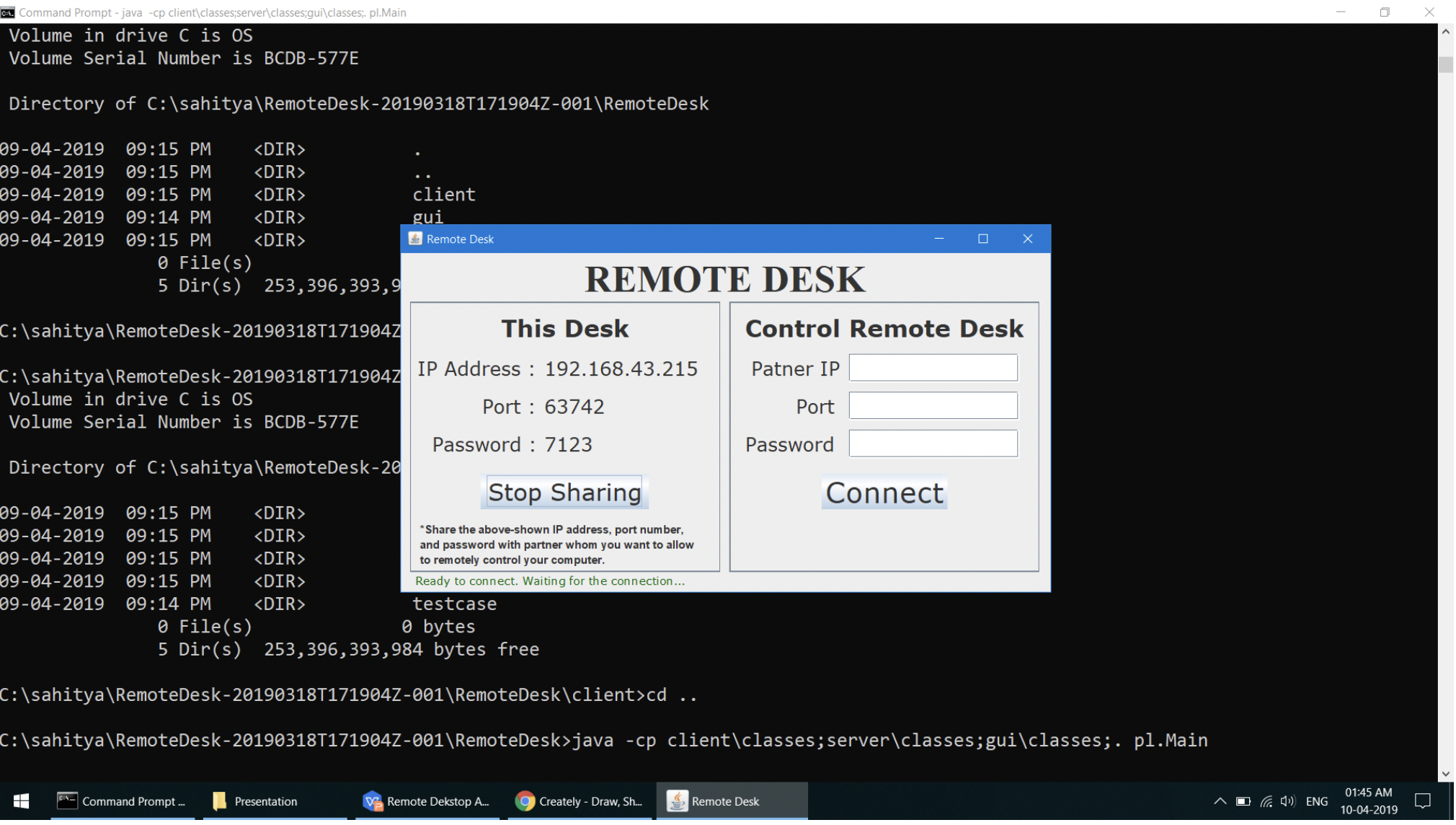Expand hidden tray icons with the chevron
Image resolution: width=1456 pixels, height=825 pixels.
point(1220,800)
